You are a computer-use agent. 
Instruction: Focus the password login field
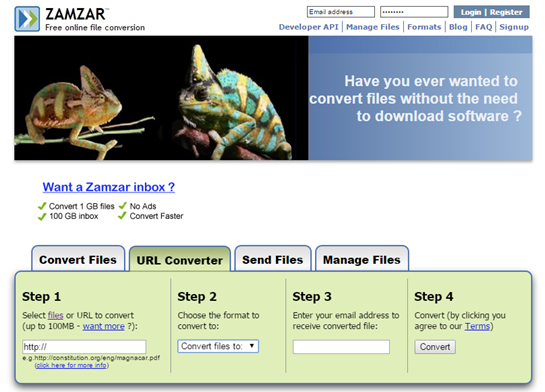coord(414,12)
